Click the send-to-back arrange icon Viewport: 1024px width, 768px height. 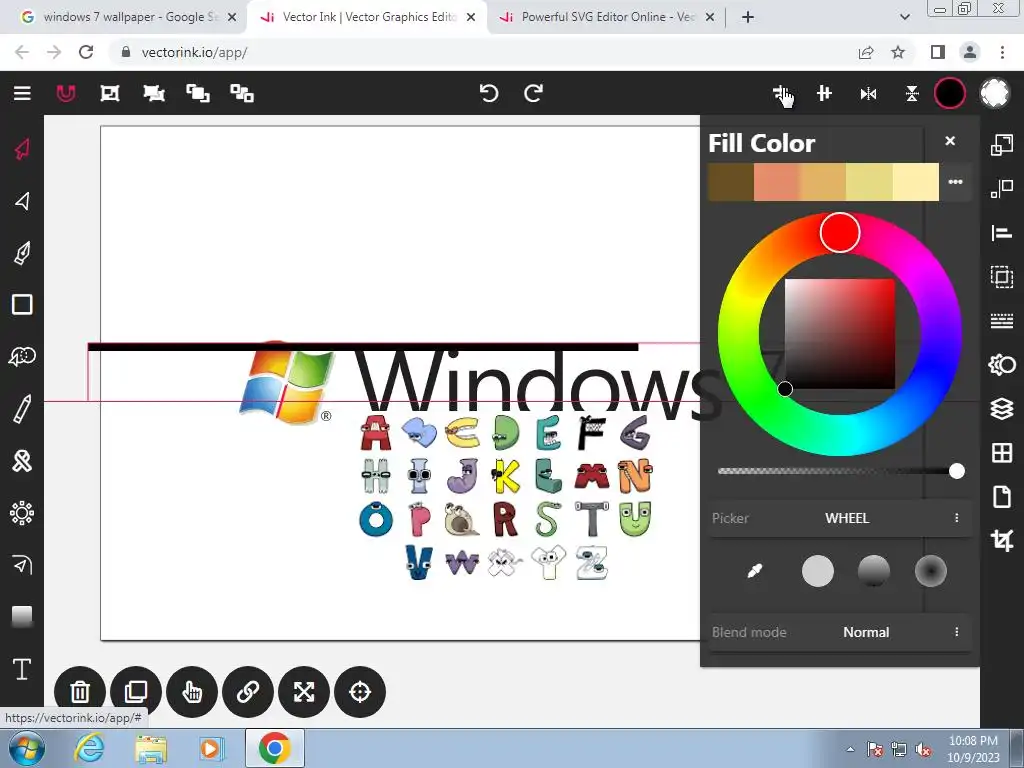coord(242,93)
